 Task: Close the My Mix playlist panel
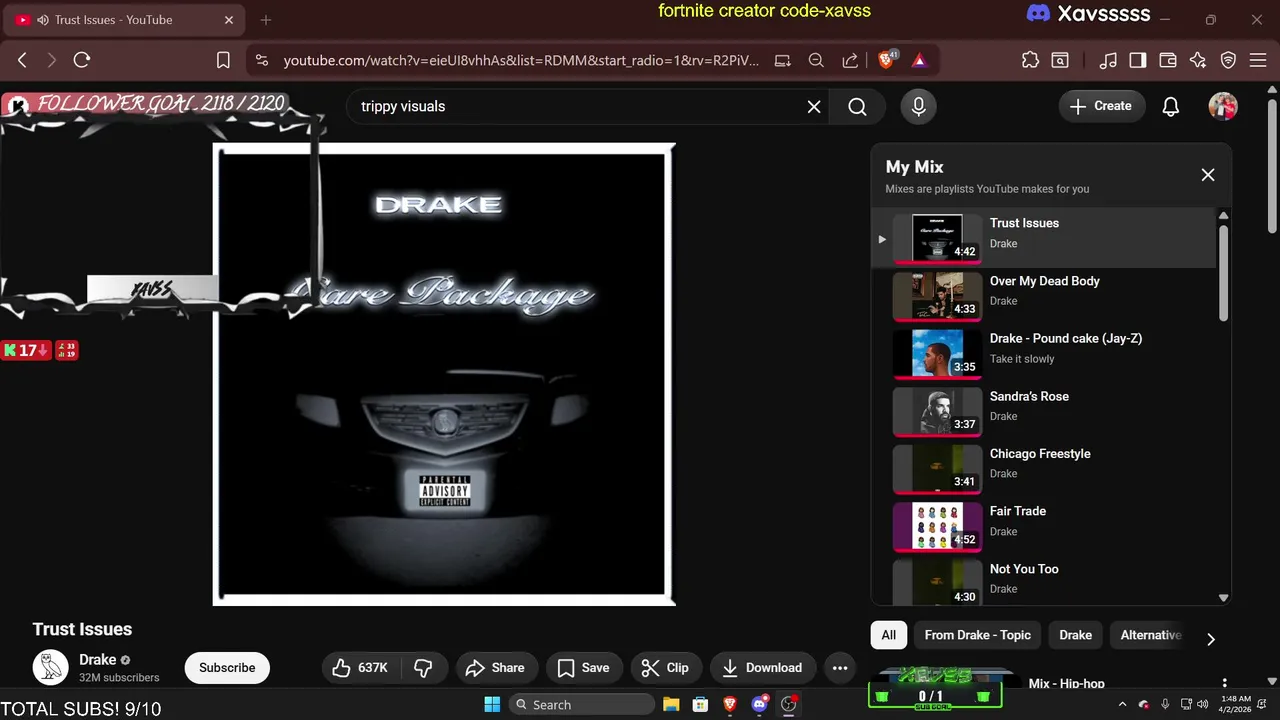point(1208,175)
